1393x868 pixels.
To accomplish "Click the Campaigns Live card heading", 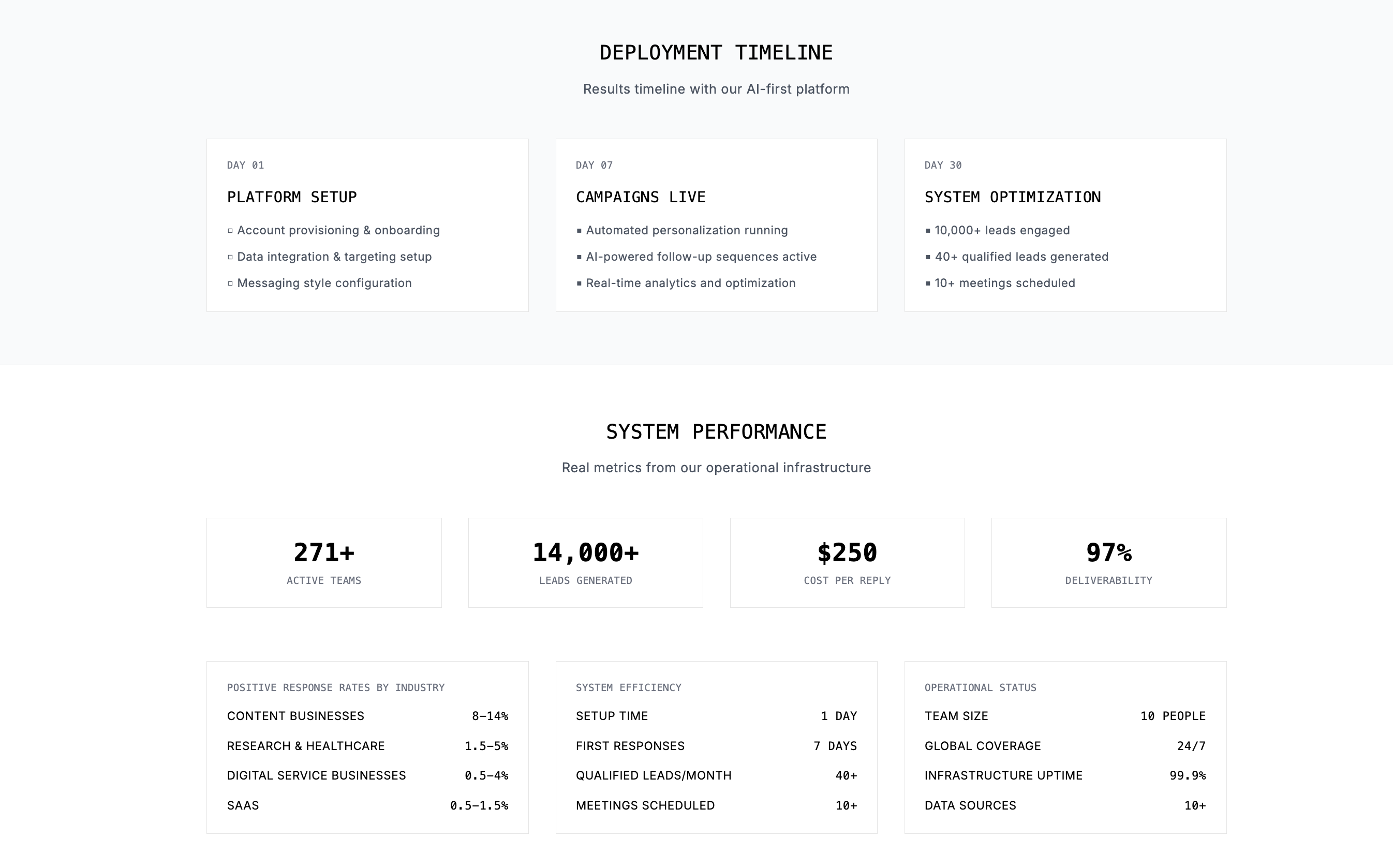I will pyautogui.click(x=640, y=198).
